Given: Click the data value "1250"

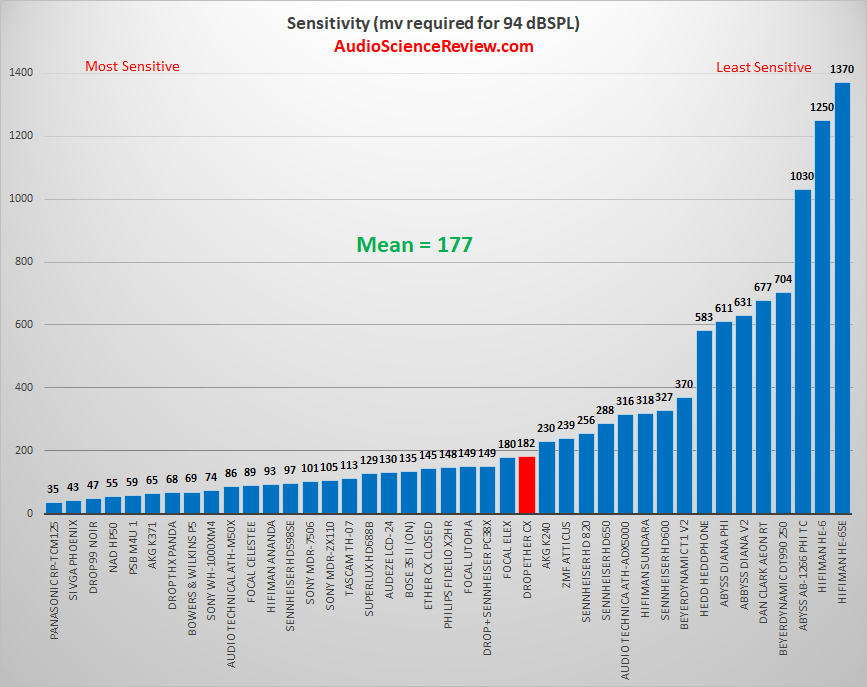Looking at the screenshot, I should [822, 107].
